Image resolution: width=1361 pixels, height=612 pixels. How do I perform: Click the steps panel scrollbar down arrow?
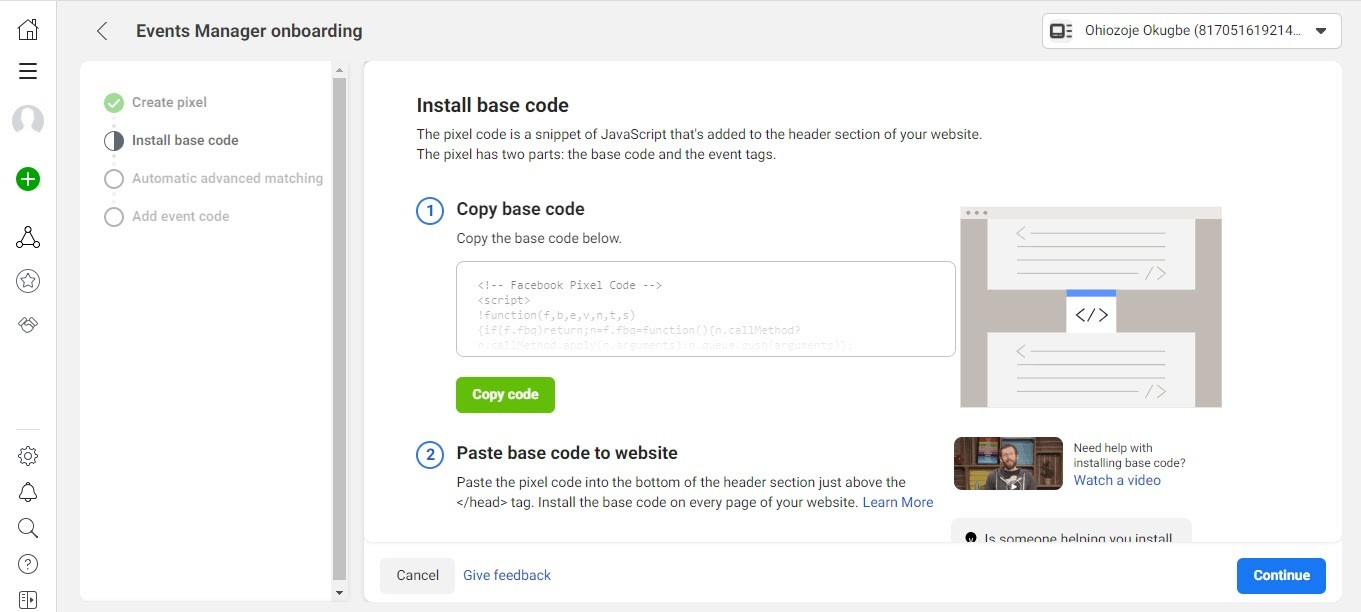339,593
